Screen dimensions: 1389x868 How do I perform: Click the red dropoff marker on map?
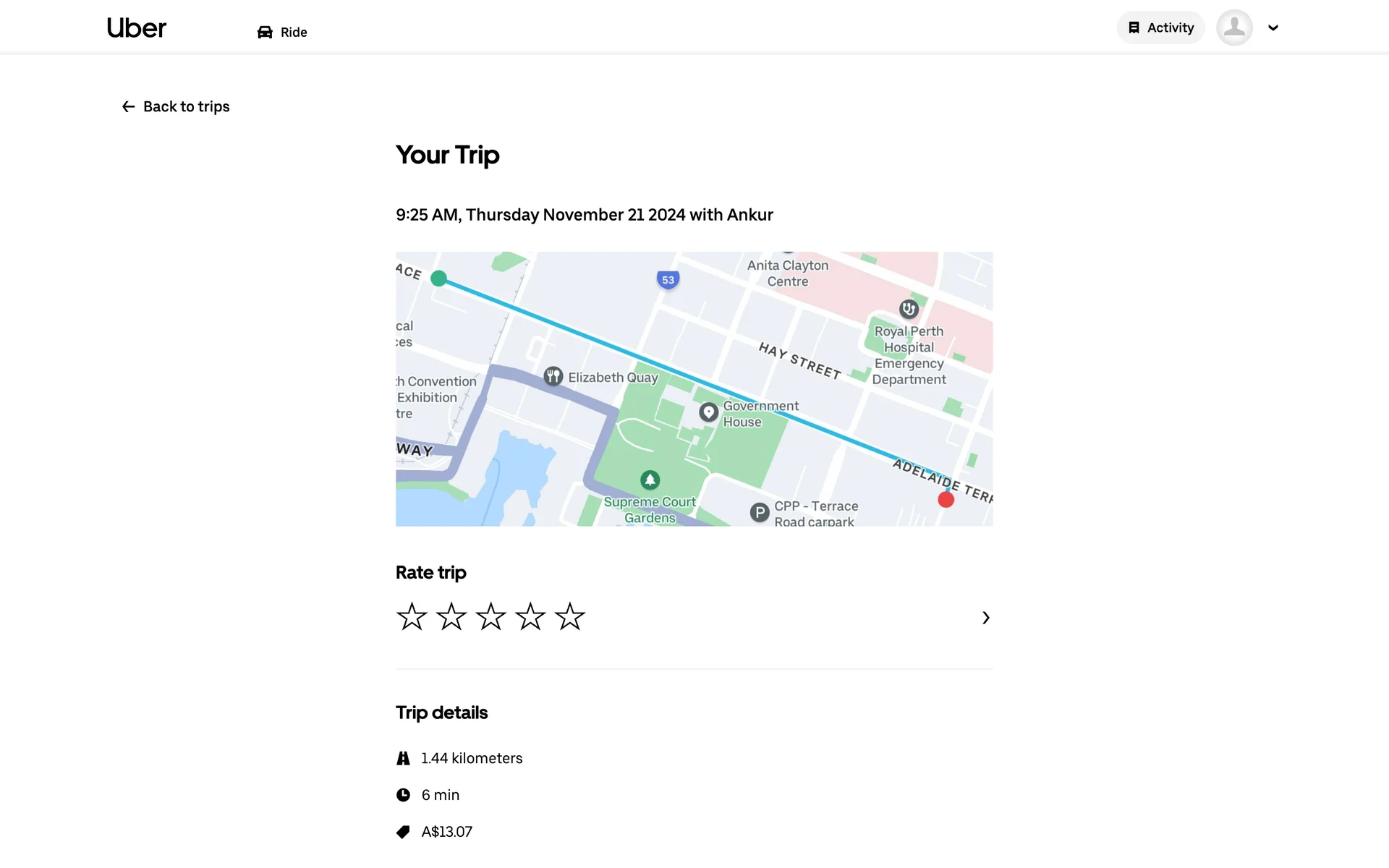946,499
